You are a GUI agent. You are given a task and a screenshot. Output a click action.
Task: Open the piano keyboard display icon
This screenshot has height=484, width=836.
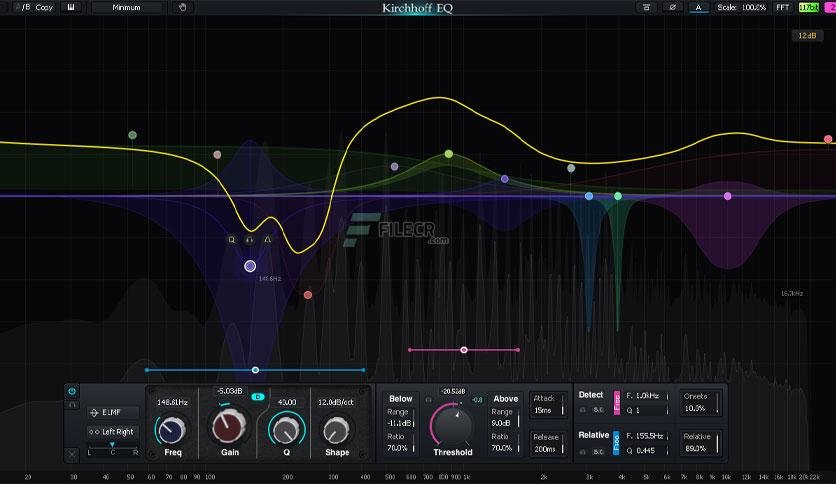71,7
